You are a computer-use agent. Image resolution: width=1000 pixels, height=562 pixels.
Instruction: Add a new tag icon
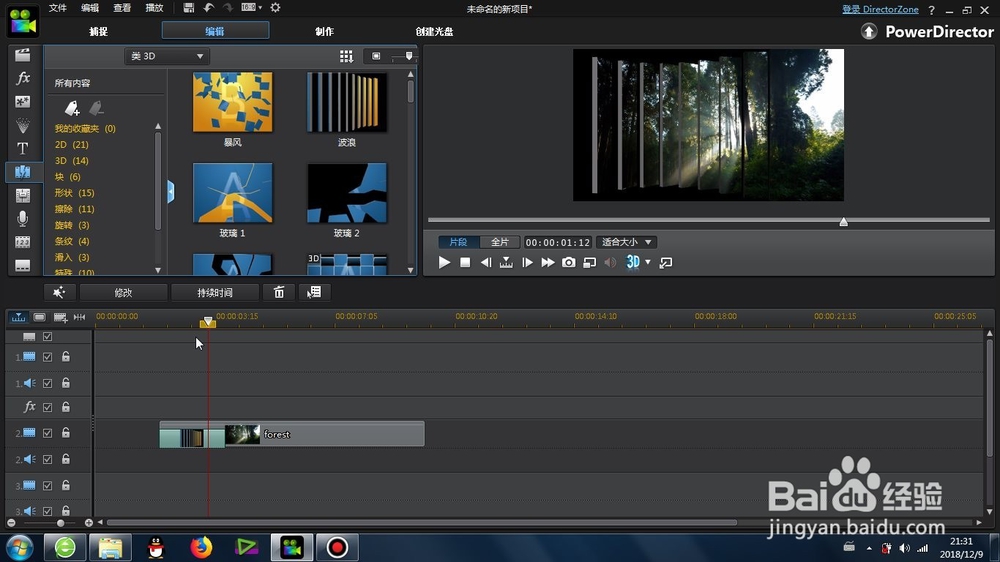(72, 108)
